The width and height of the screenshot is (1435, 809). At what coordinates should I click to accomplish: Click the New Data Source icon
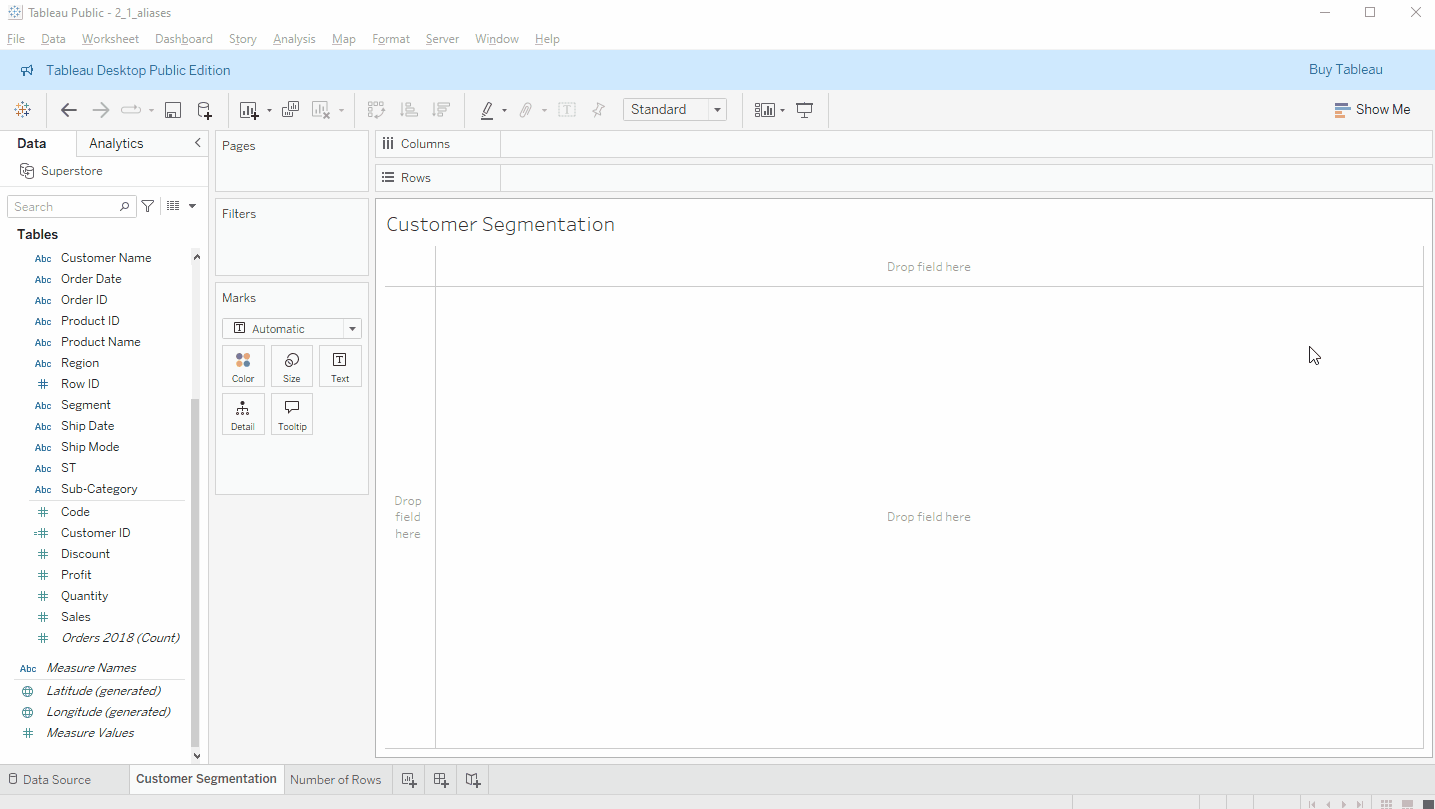pyautogui.click(x=204, y=110)
